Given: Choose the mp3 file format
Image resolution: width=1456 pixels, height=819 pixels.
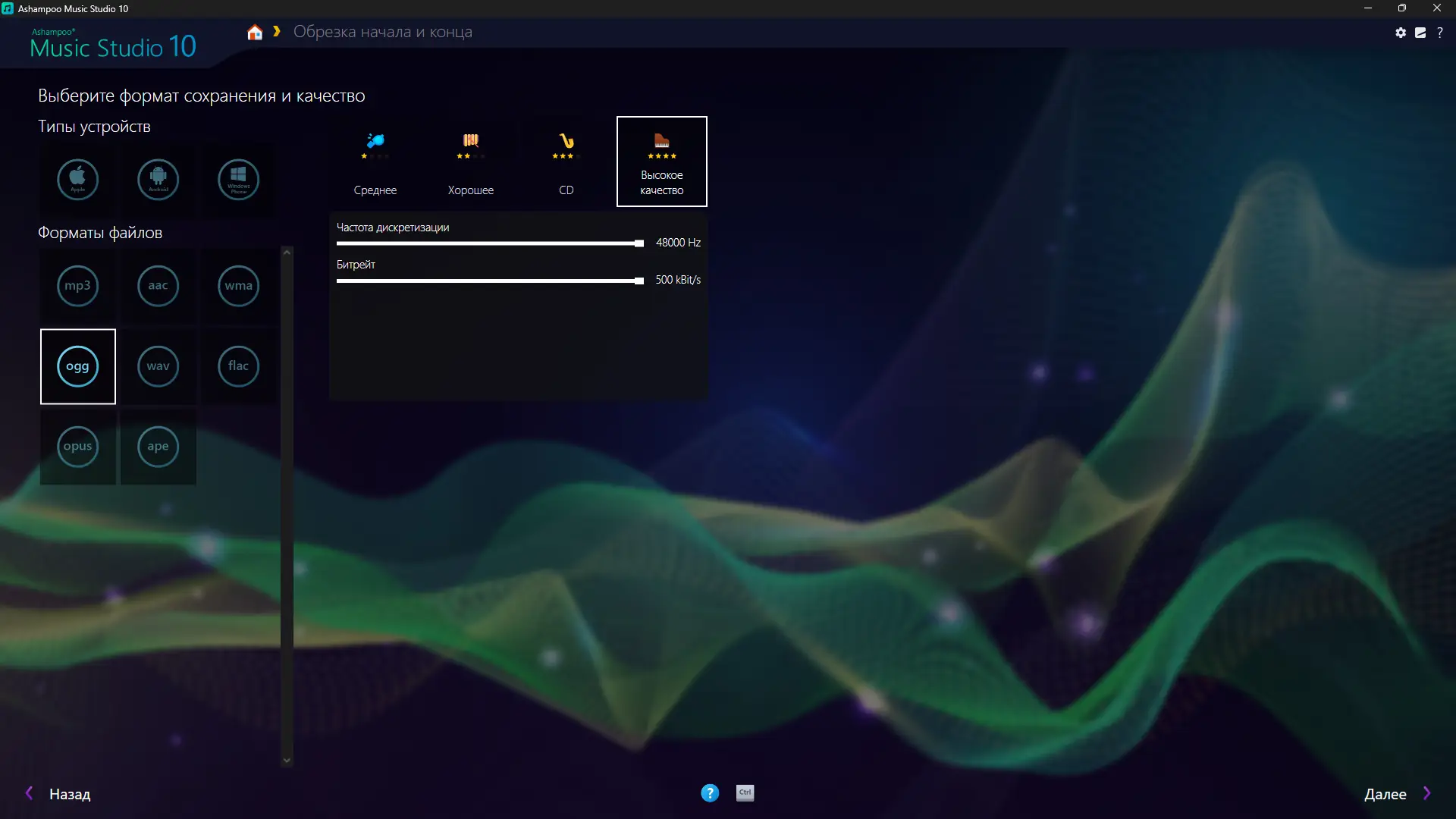Looking at the screenshot, I should (78, 286).
